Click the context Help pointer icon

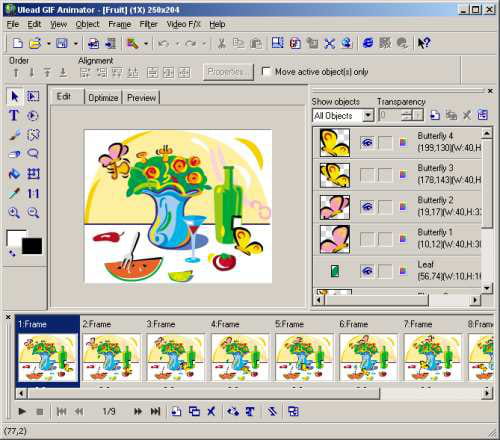pos(424,43)
